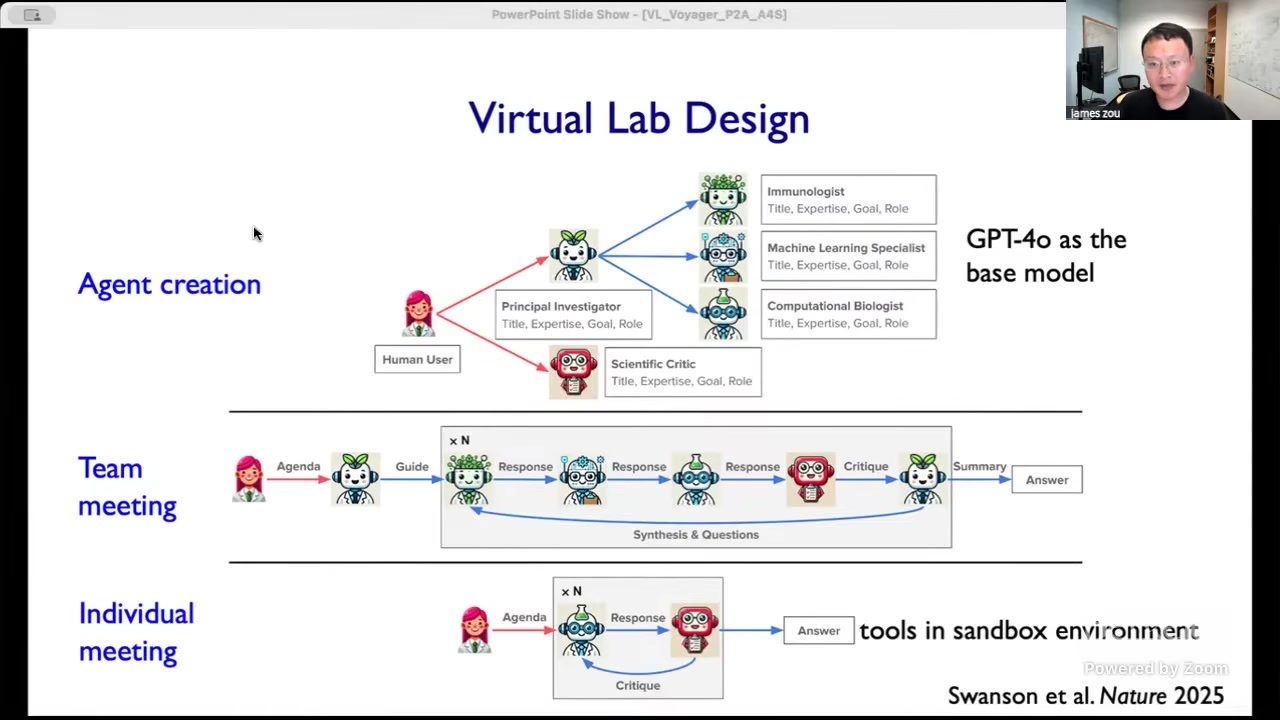The width and height of the screenshot is (1280, 720).
Task: Click the red Critic robot icon in Individual meeting
Action: tap(695, 630)
